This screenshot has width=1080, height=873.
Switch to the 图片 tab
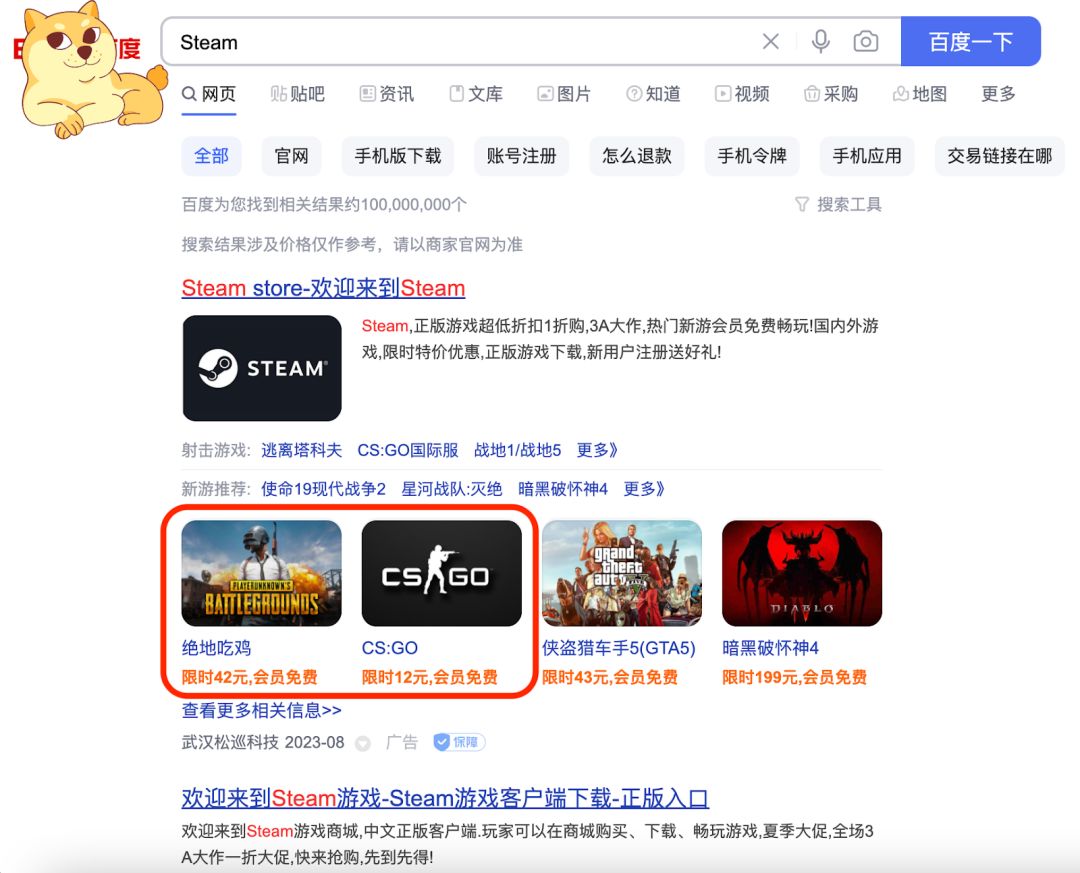click(x=564, y=94)
